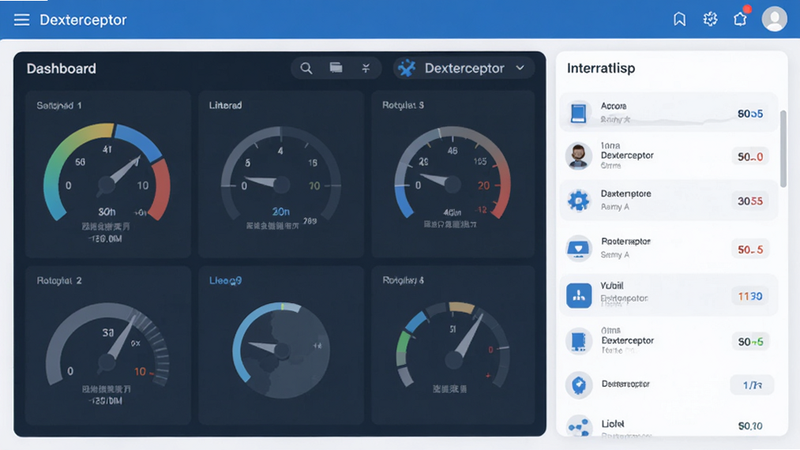The image size is (800, 450).
Task: Click the 1/Fr value badge
Action: (752, 385)
